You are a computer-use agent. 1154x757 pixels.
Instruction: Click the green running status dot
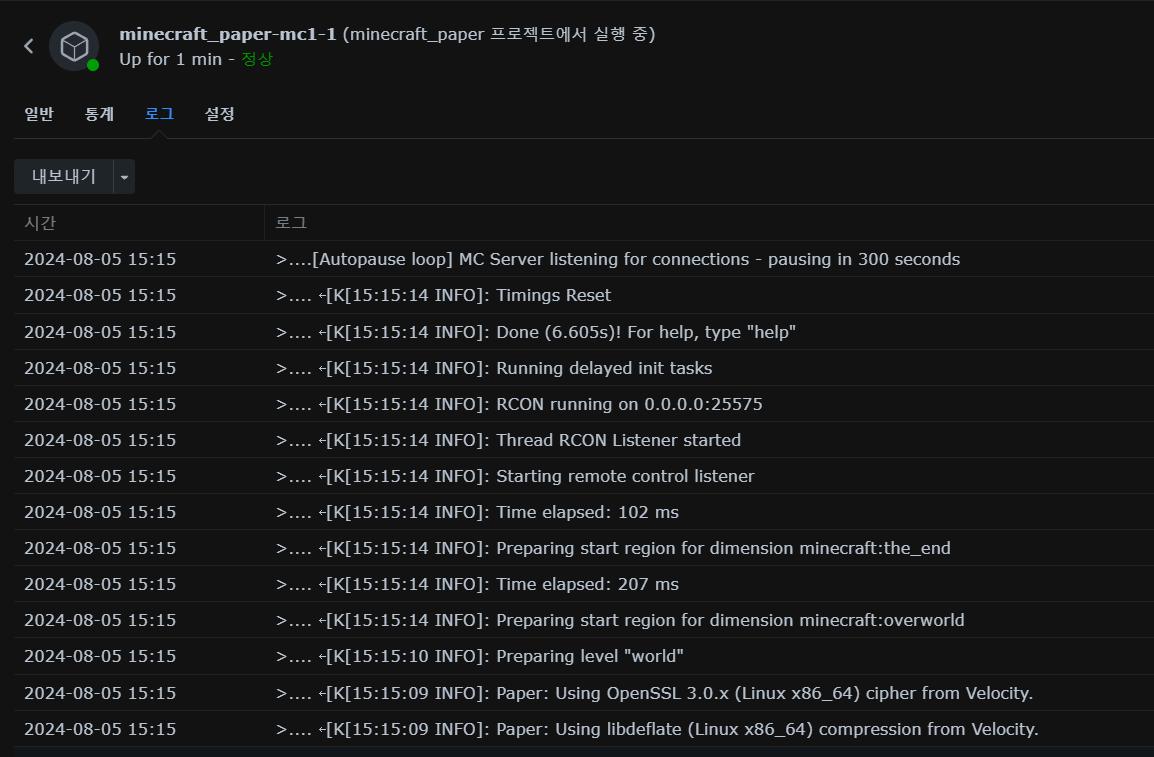tap(93, 65)
